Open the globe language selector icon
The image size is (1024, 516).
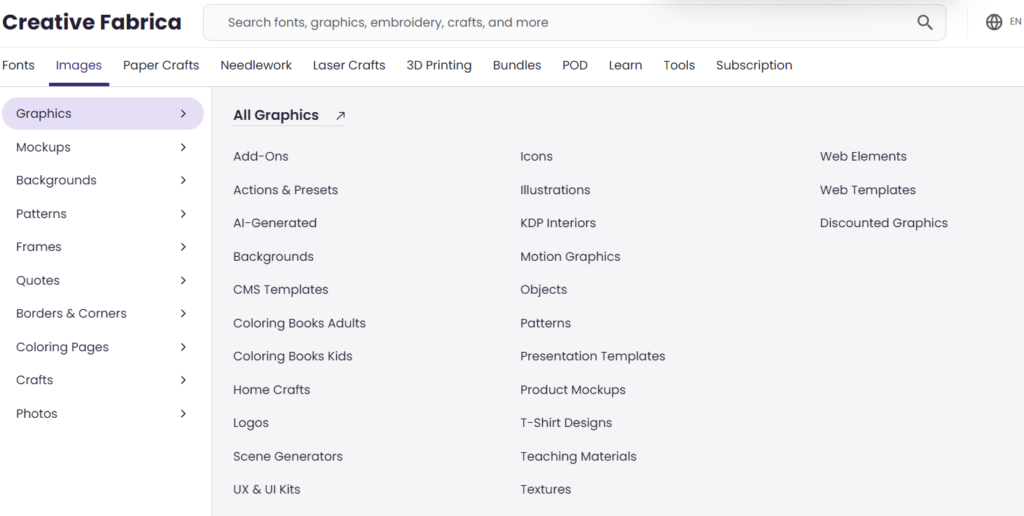994,22
